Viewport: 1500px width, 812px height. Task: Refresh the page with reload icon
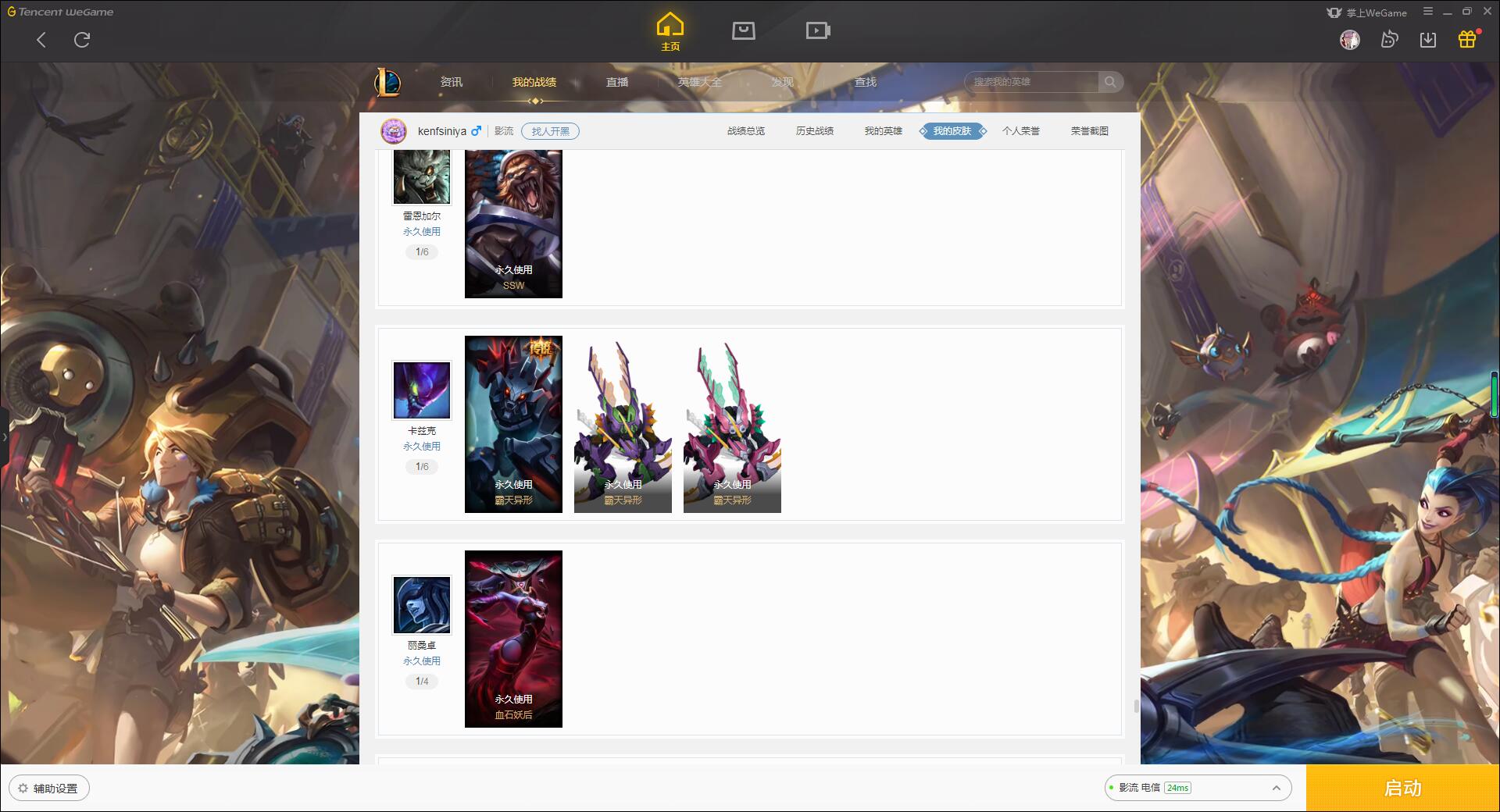point(82,40)
